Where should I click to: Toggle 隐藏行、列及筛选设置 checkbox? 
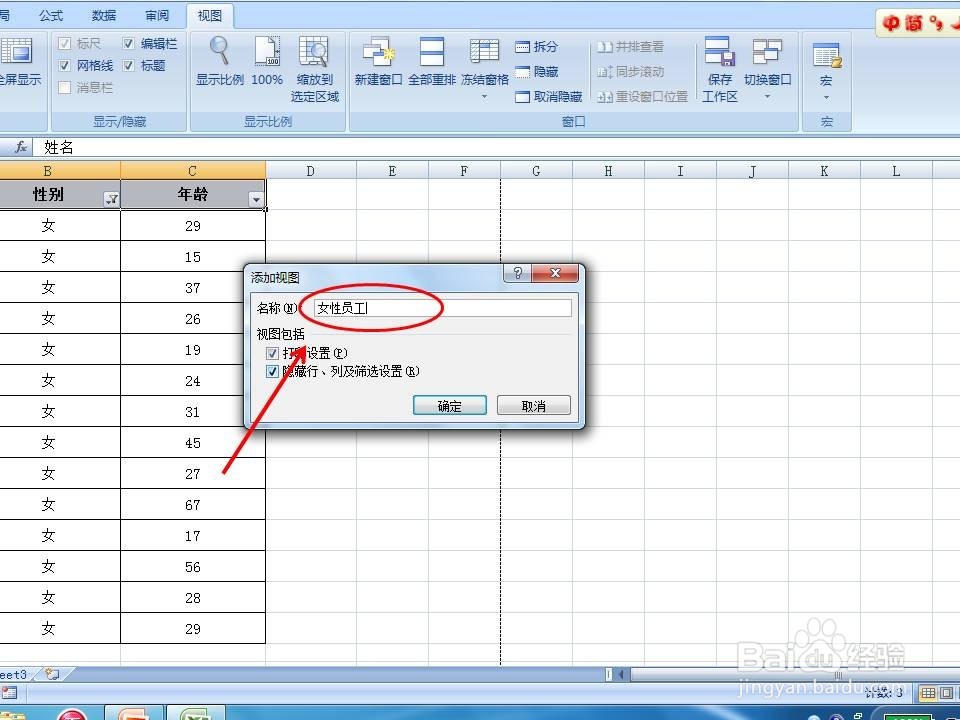tap(272, 371)
